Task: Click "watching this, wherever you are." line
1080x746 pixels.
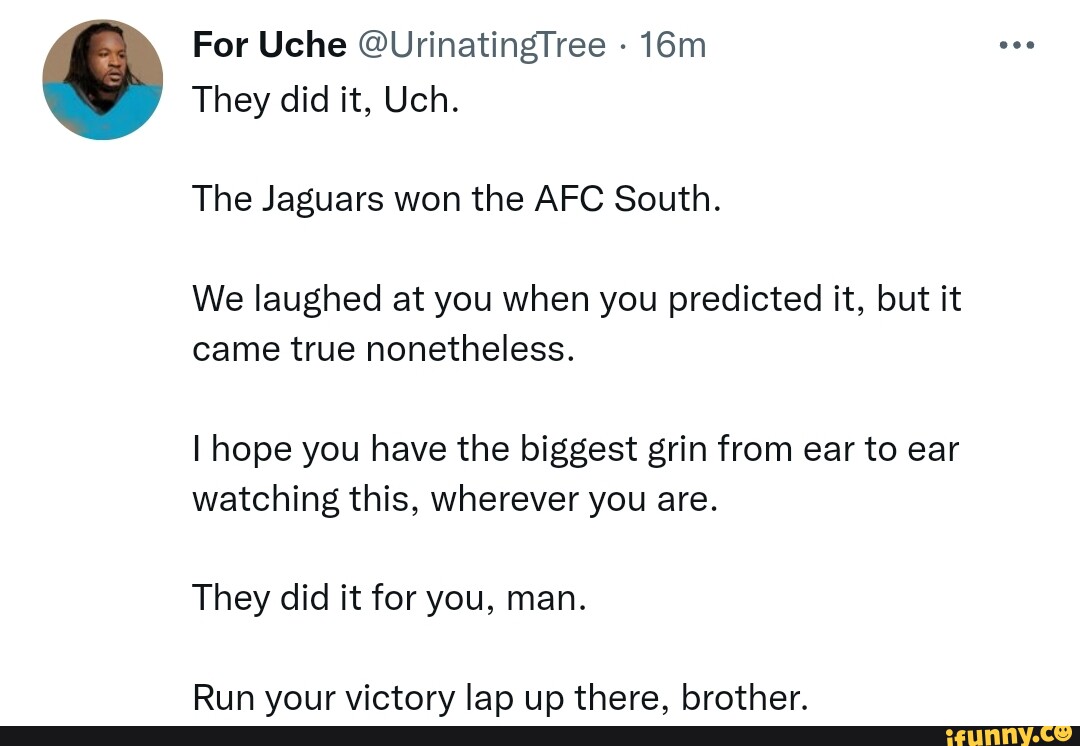Action: (455, 499)
